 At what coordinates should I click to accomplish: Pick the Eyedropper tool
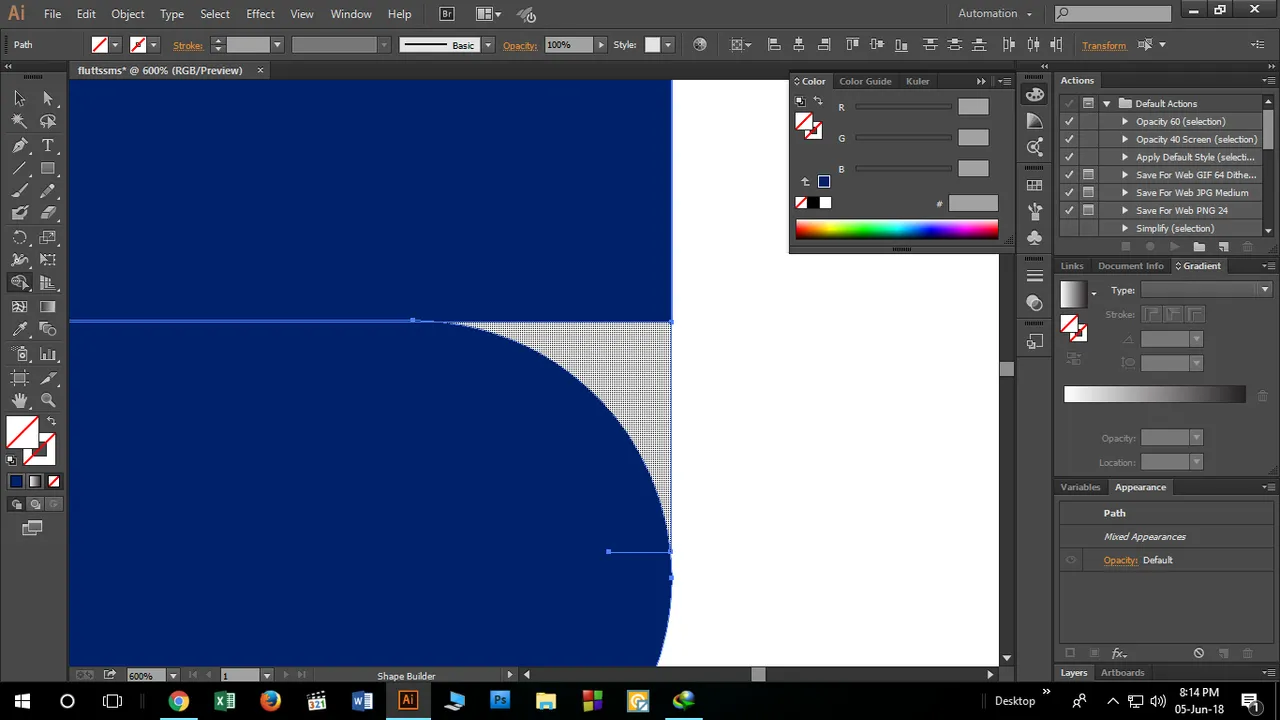point(19,330)
